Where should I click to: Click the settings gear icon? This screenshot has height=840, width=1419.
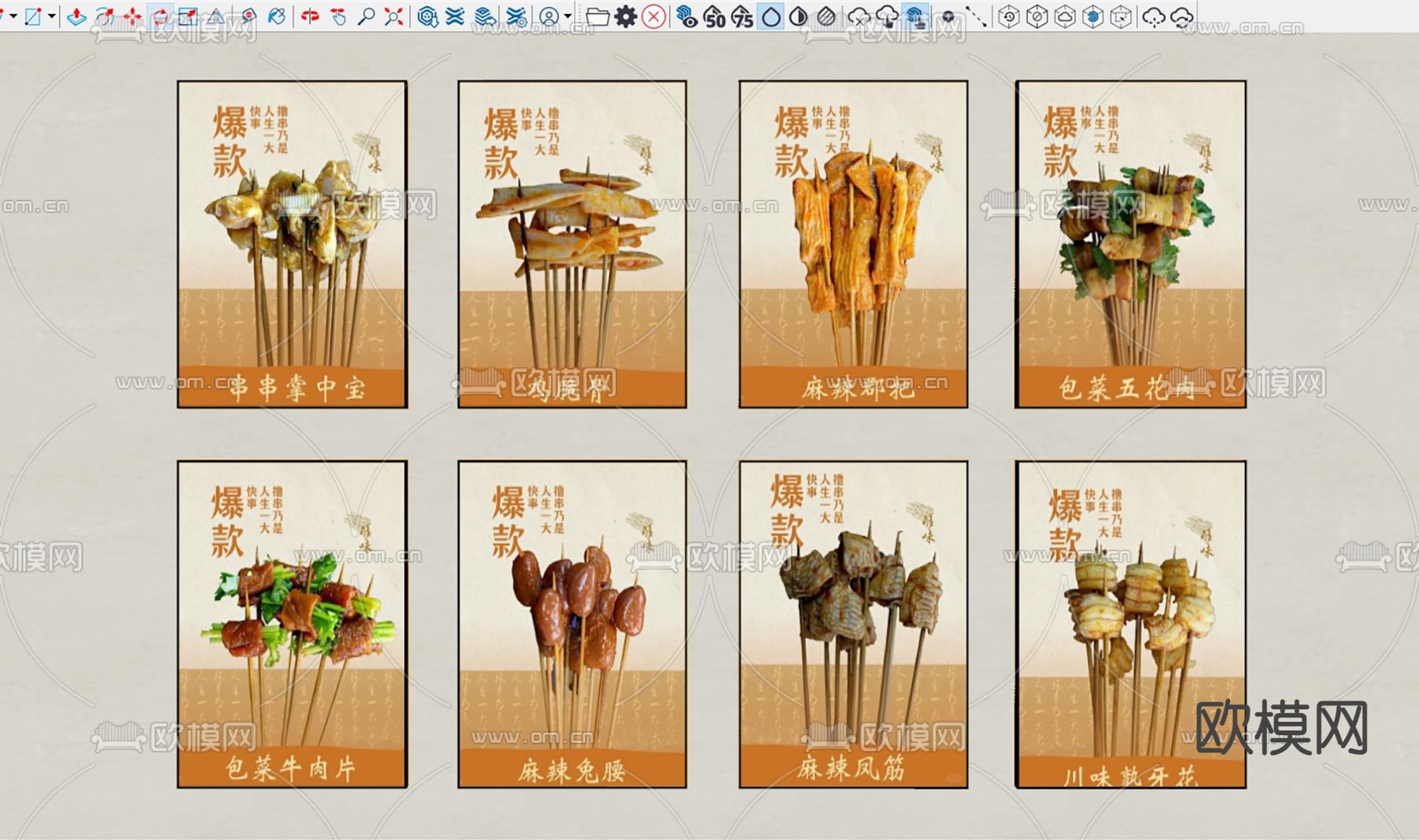(627, 14)
